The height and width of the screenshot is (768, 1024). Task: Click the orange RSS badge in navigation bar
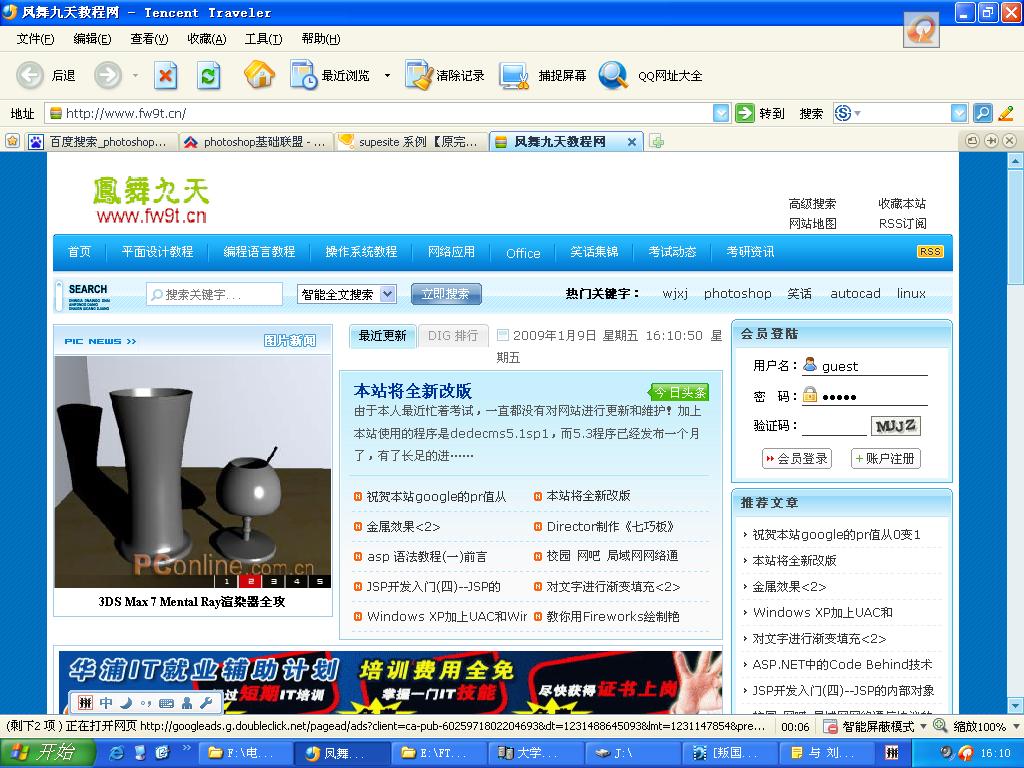tap(930, 252)
